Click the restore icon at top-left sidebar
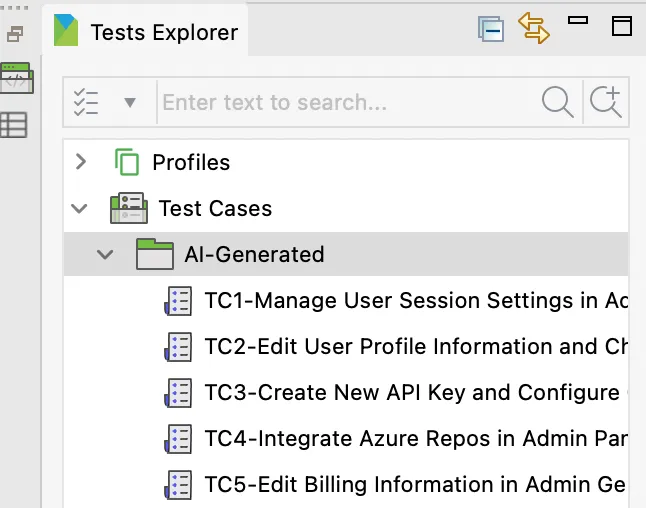This screenshot has width=646, height=508. (15, 34)
